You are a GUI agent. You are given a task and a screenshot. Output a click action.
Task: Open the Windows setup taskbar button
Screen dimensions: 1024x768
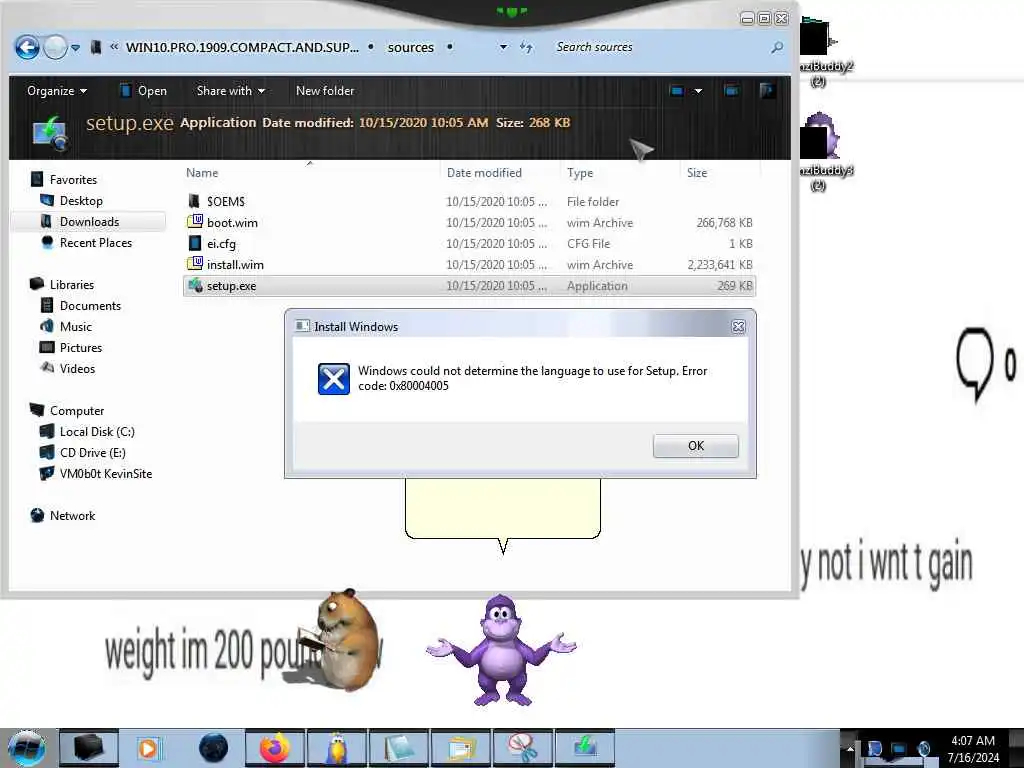(x=585, y=748)
